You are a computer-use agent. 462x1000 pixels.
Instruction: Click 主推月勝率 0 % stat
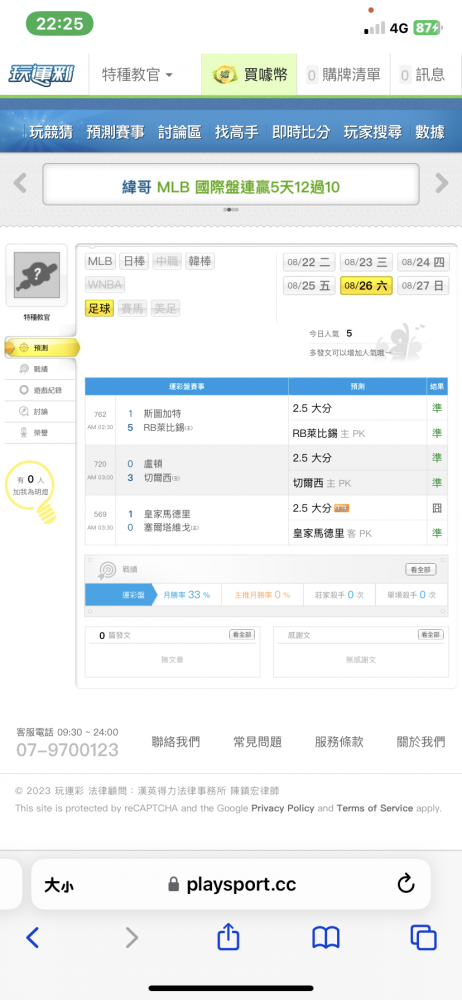[x=262, y=594]
